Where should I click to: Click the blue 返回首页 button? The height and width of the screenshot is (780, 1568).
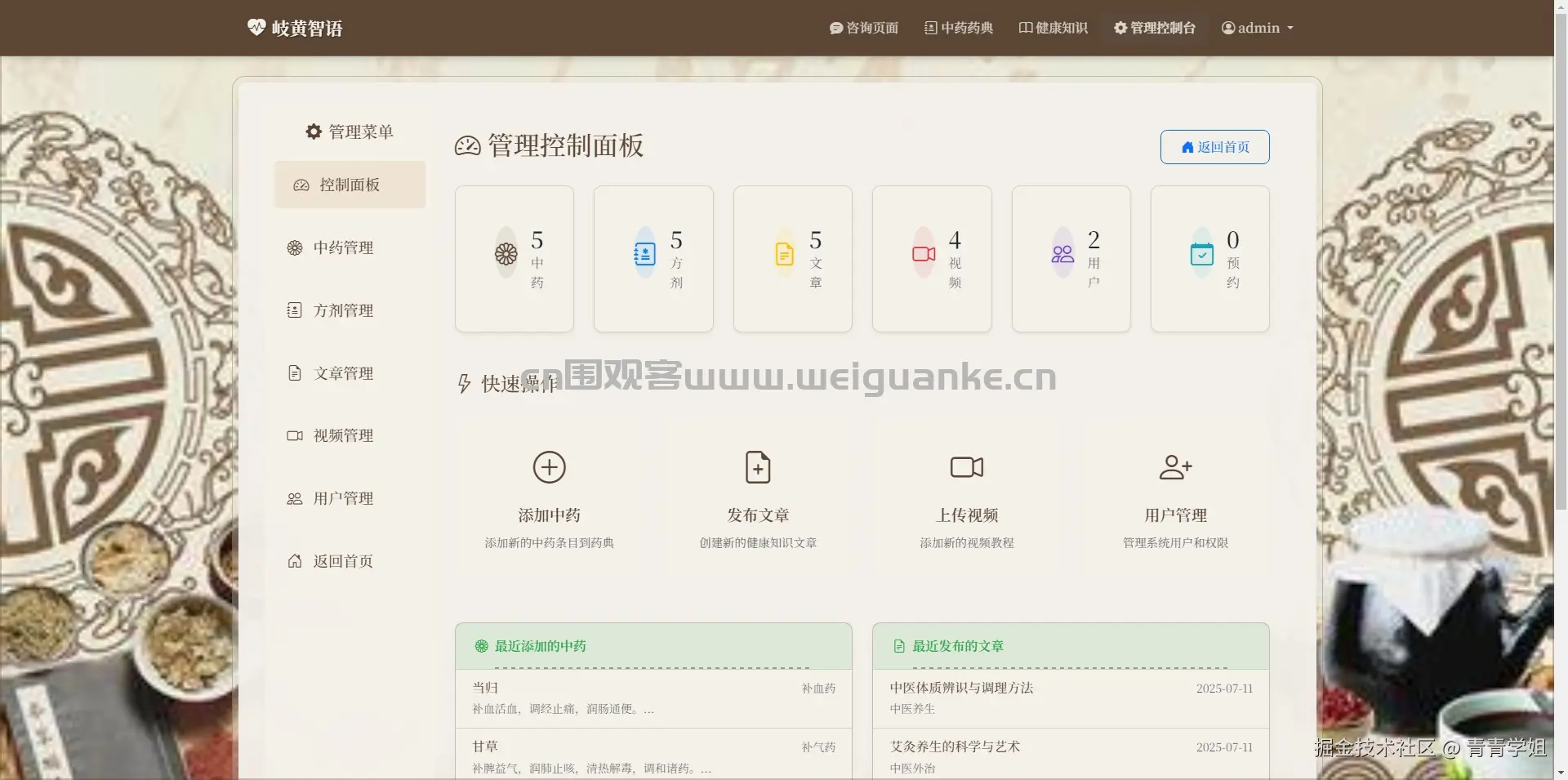[x=1215, y=147]
